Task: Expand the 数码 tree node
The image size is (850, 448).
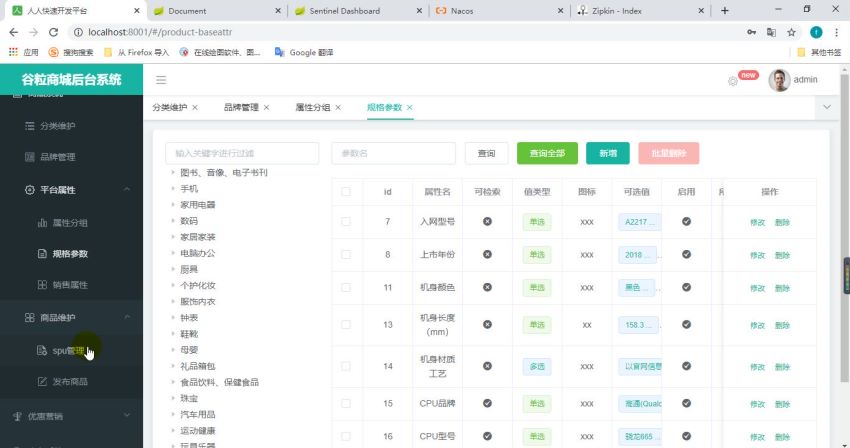Action: (173, 221)
